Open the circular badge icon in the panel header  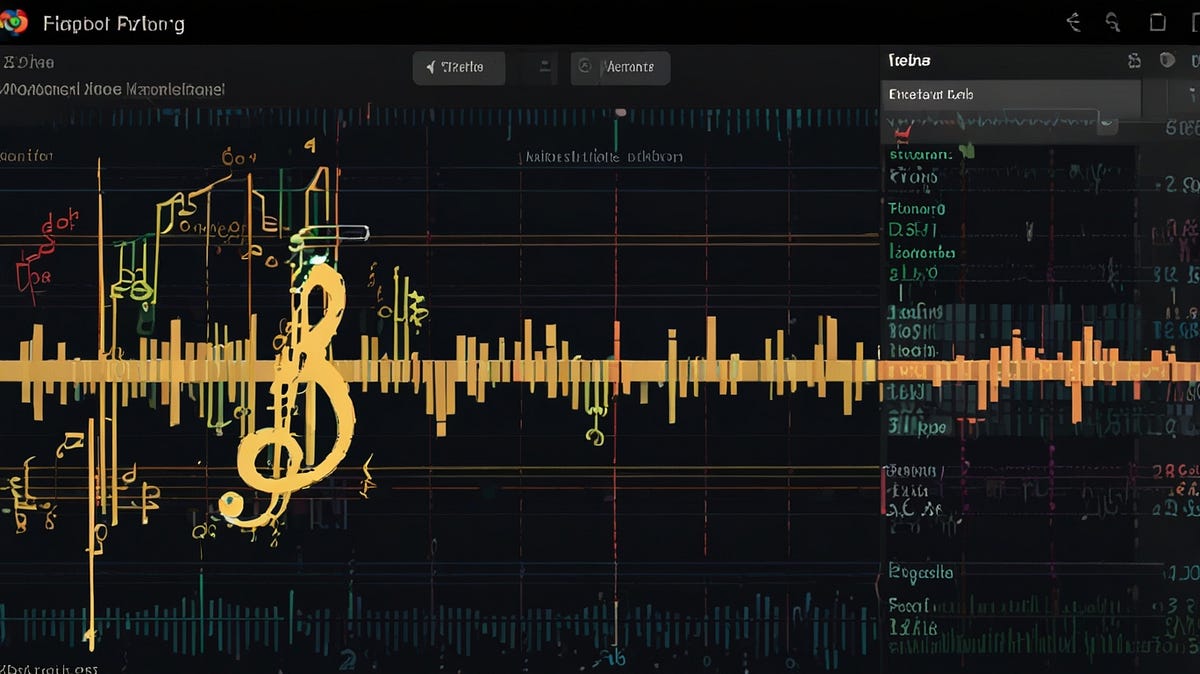coord(1133,60)
